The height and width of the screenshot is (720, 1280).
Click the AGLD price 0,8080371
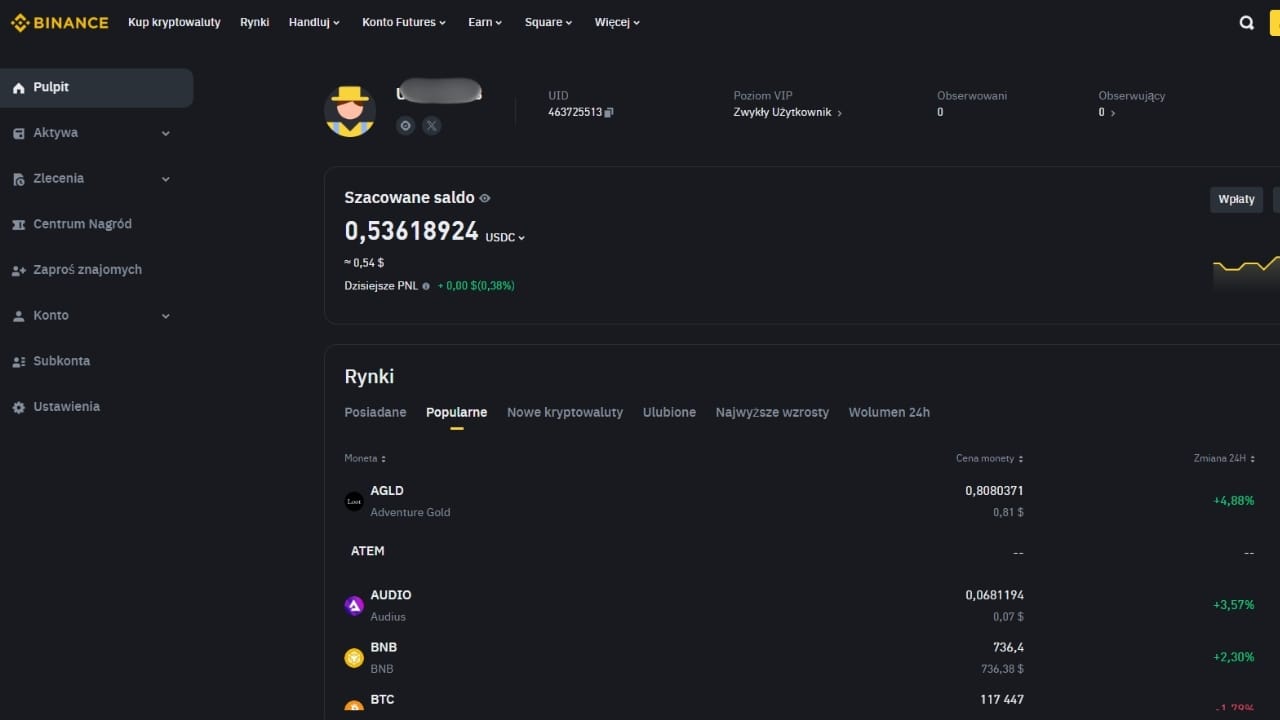(994, 491)
